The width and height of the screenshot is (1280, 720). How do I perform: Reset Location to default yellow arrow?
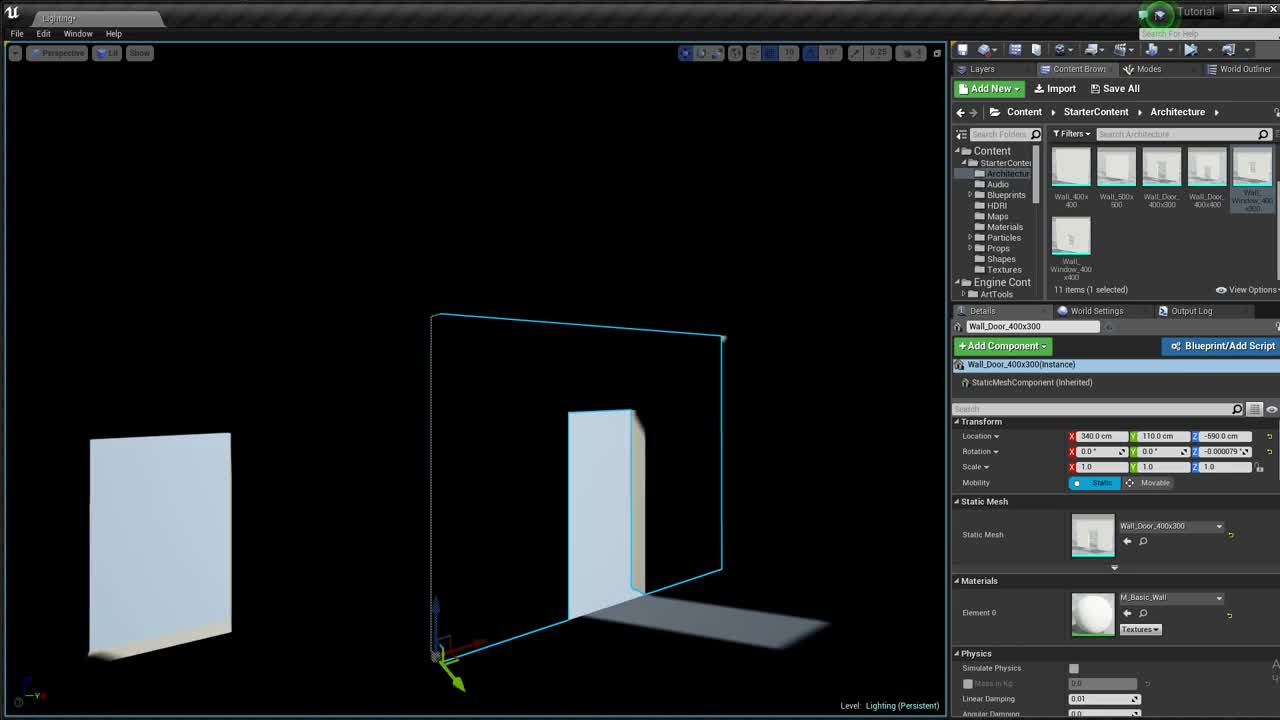click(x=1270, y=436)
